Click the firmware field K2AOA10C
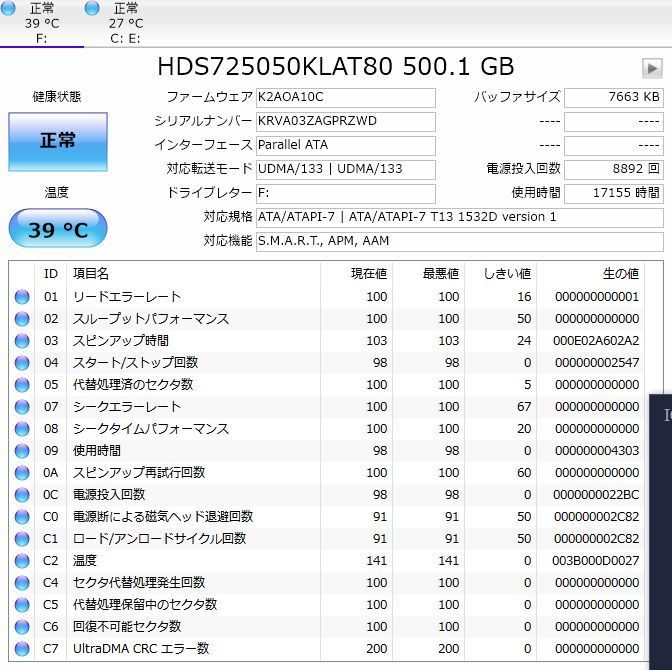Screen dimensions: 672x670 coord(345,98)
